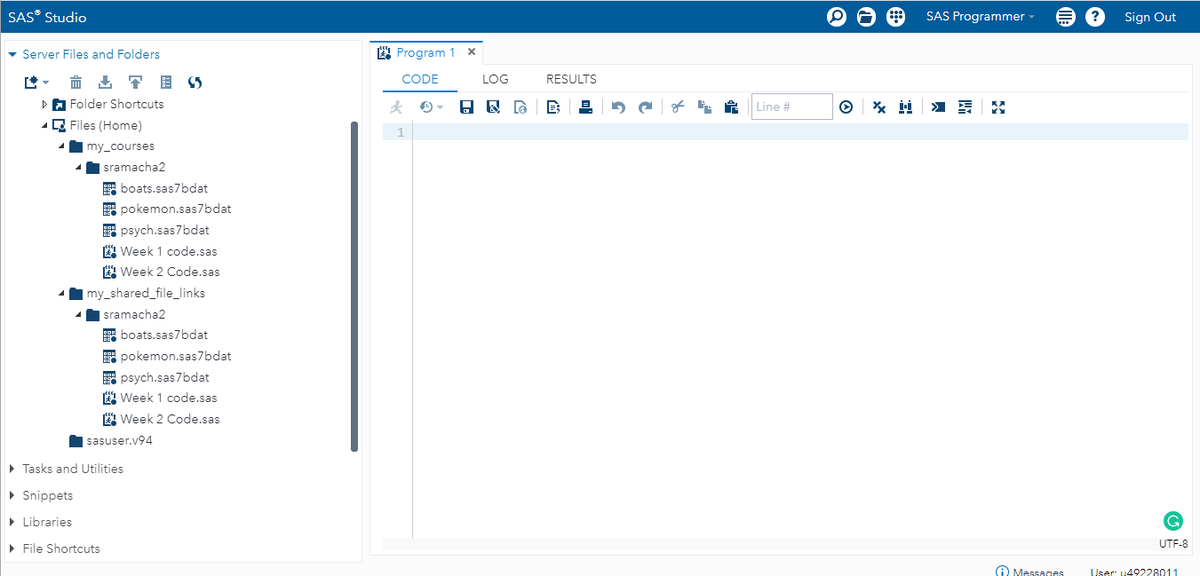Image resolution: width=1200 pixels, height=576 pixels.
Task: Redo the last undone edit
Action: (645, 107)
